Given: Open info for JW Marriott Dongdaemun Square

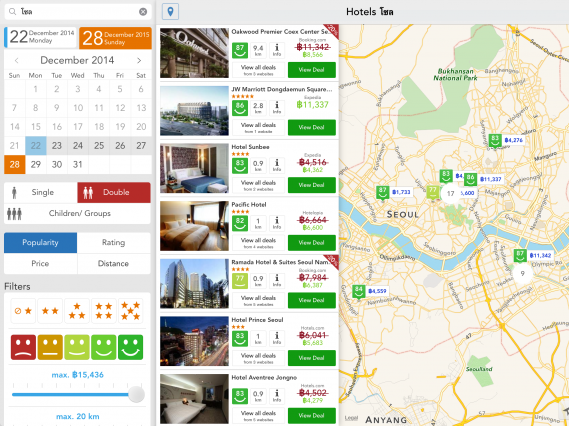Looking at the screenshot, I should pos(277,108).
